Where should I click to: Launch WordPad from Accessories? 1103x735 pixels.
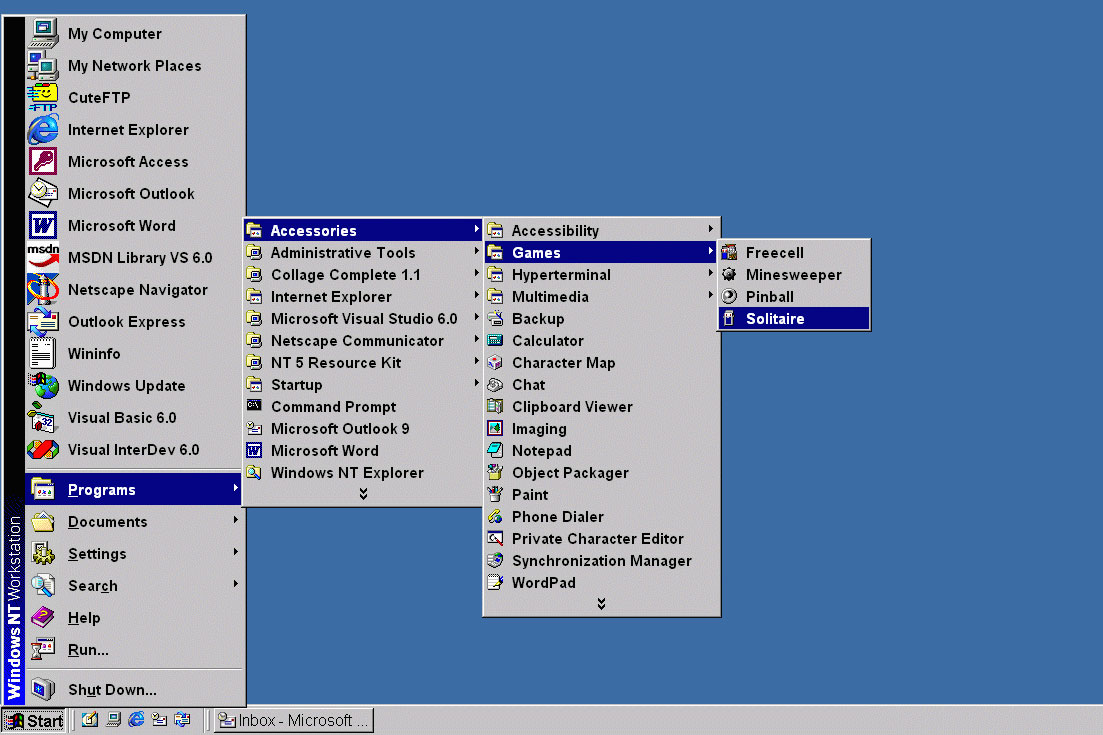tap(601, 582)
